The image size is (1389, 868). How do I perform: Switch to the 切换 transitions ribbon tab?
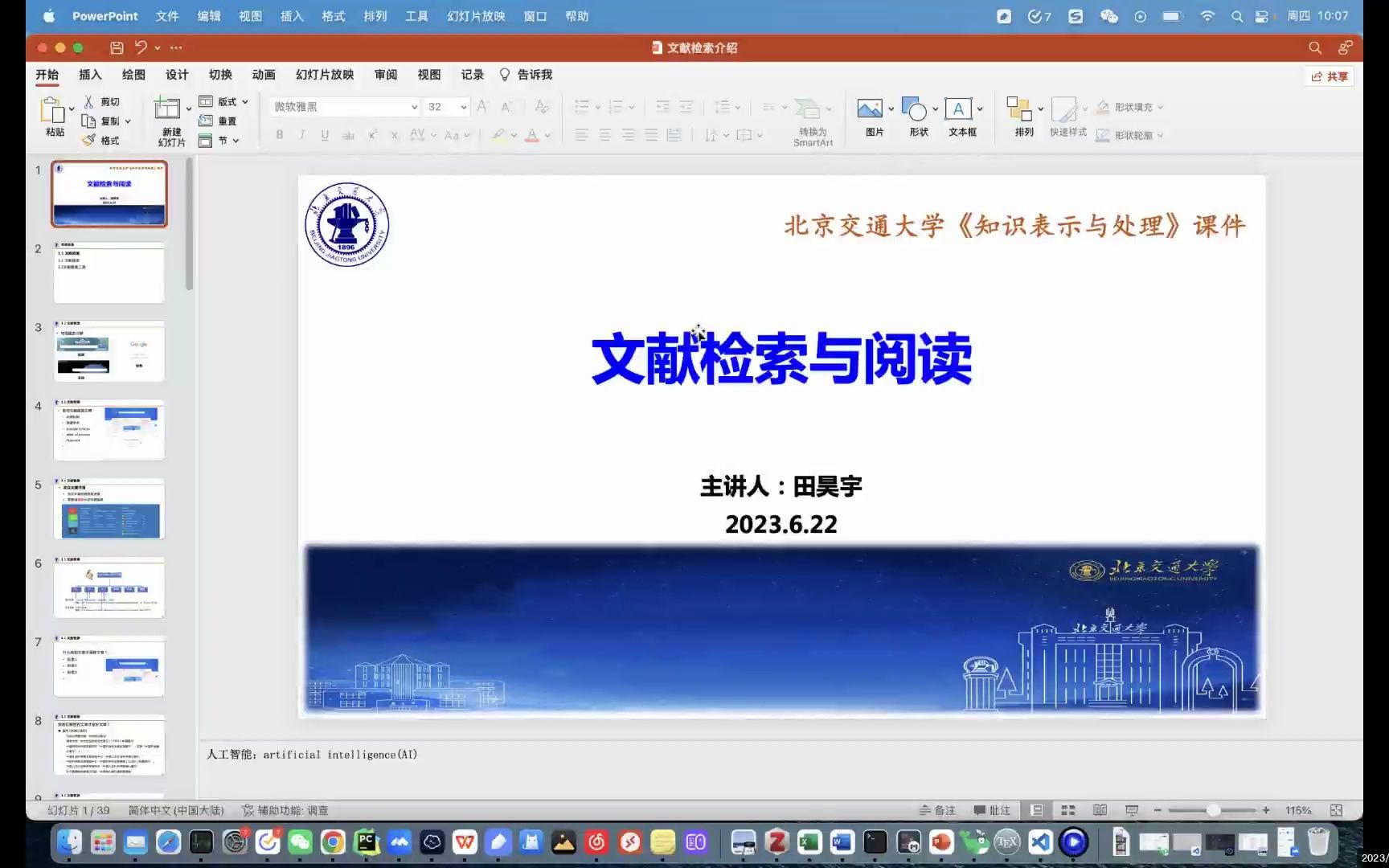pos(220,75)
